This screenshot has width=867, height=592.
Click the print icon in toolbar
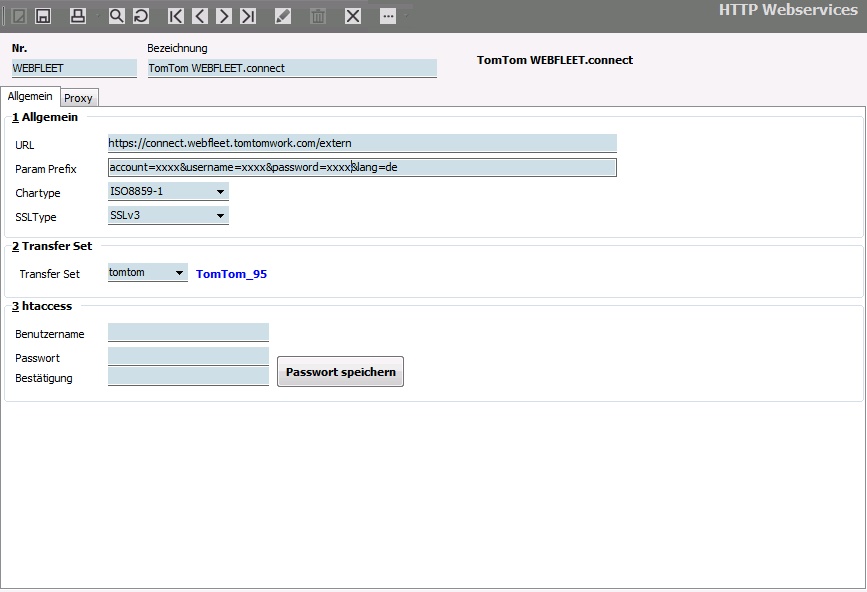point(78,16)
